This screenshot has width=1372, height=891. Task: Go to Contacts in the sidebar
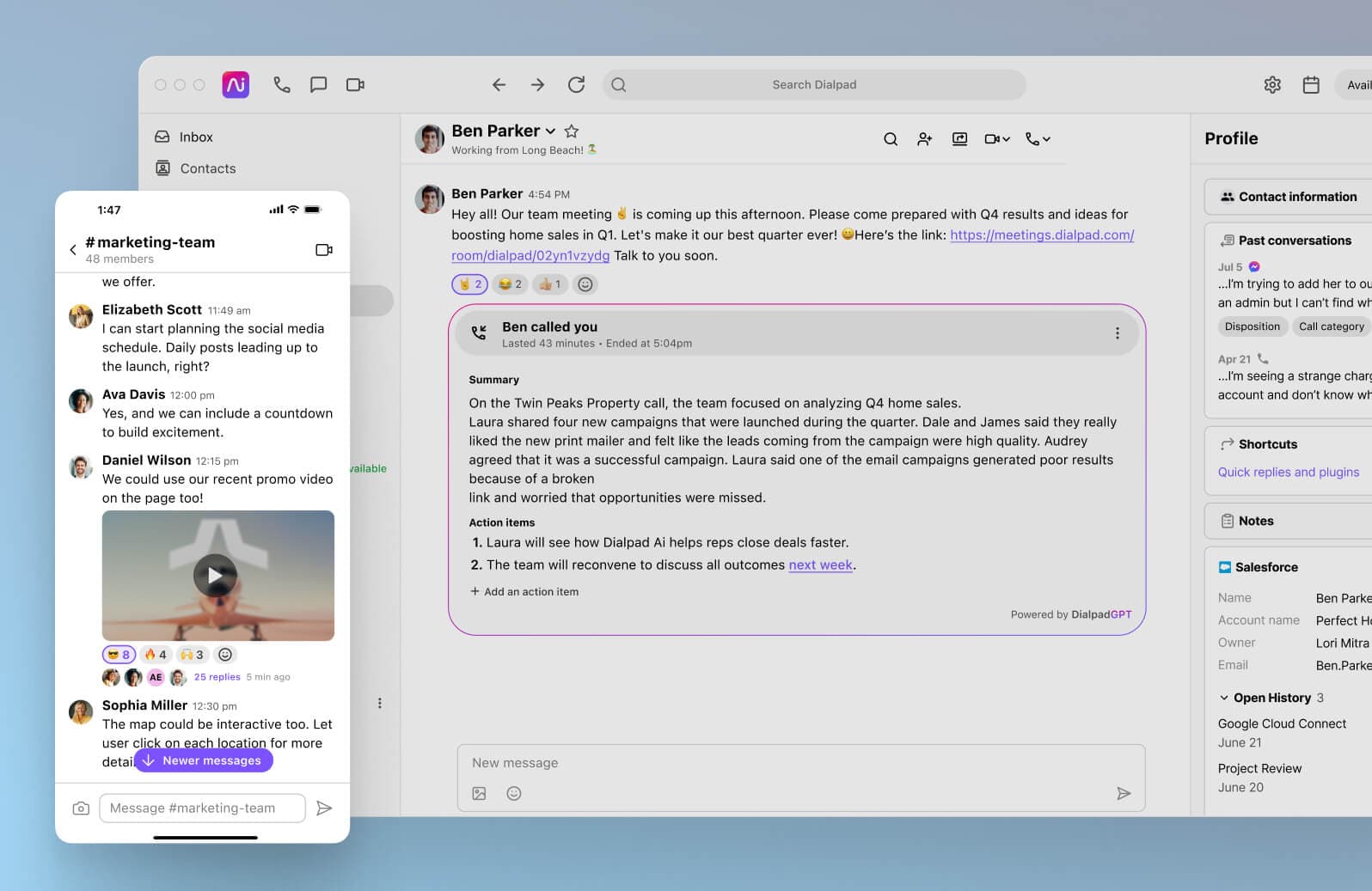pos(207,168)
